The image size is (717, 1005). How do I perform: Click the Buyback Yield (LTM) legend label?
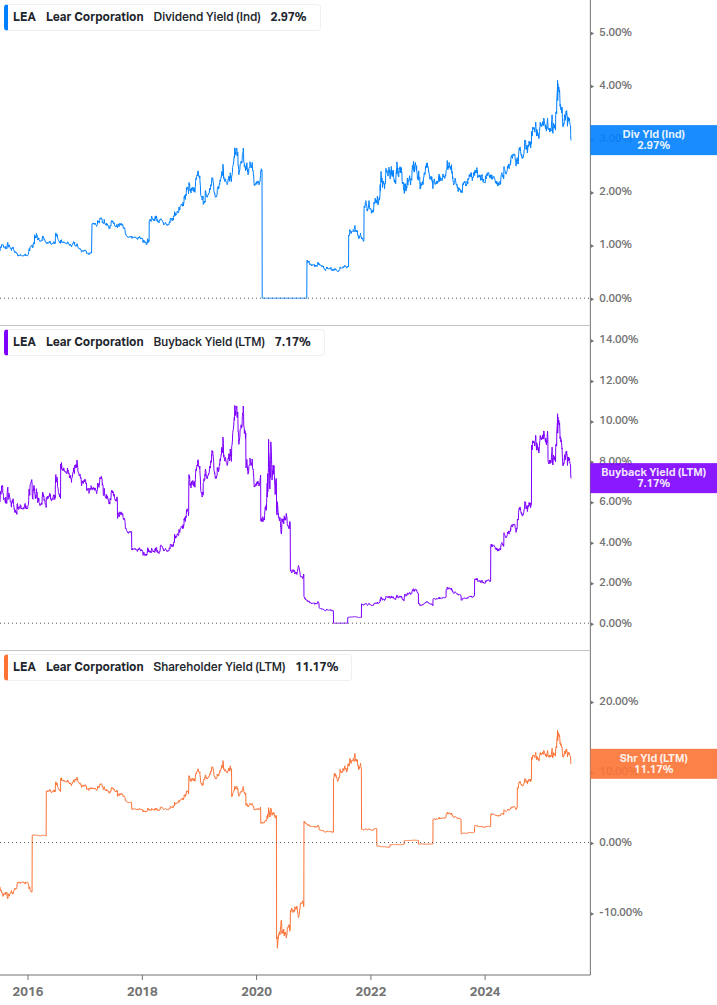pos(209,342)
